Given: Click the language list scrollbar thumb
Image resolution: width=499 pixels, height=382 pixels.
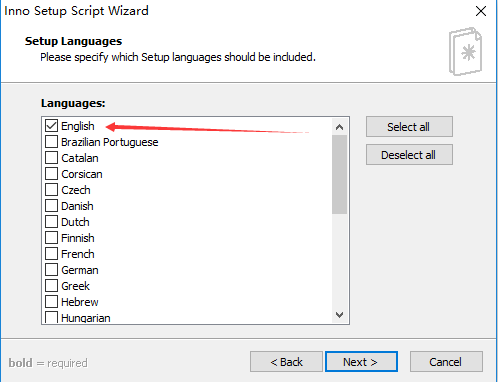Looking at the screenshot, I should (x=340, y=174).
